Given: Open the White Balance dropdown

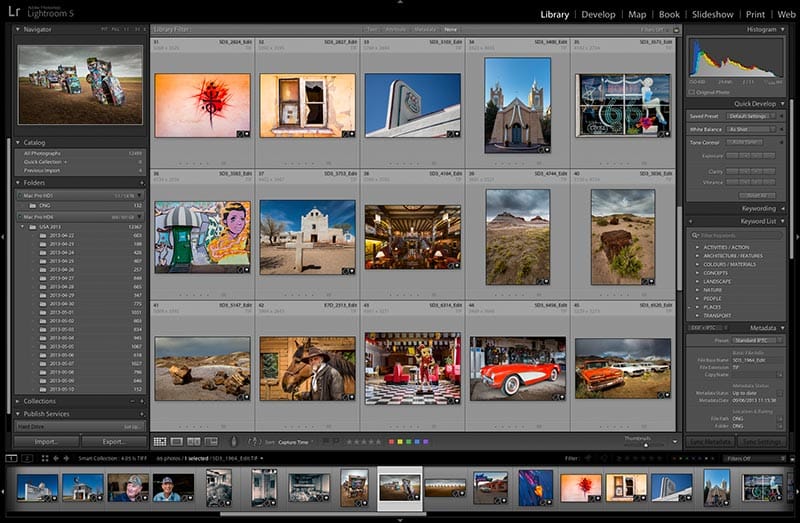Looking at the screenshot, I should click(x=752, y=130).
